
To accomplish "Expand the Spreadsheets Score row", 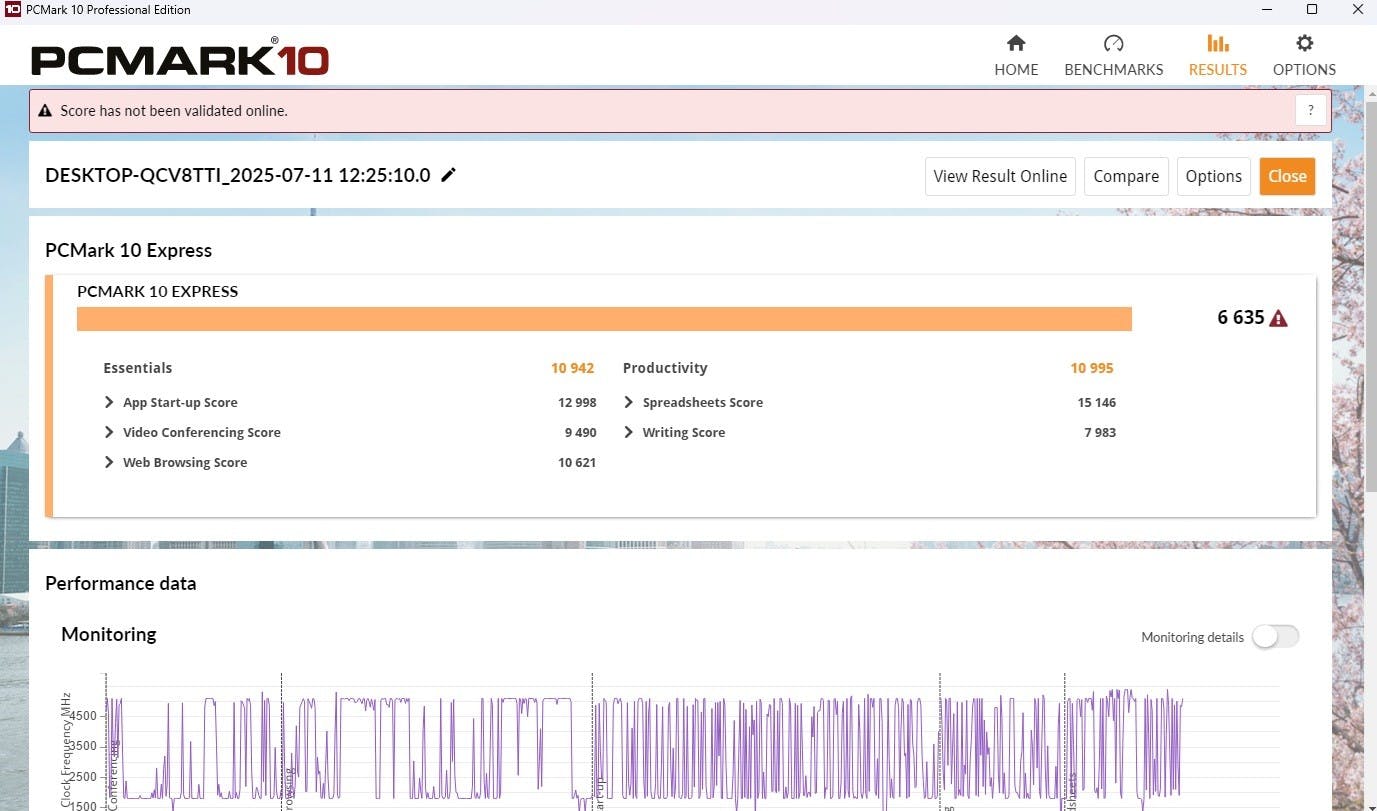I will [628, 402].
